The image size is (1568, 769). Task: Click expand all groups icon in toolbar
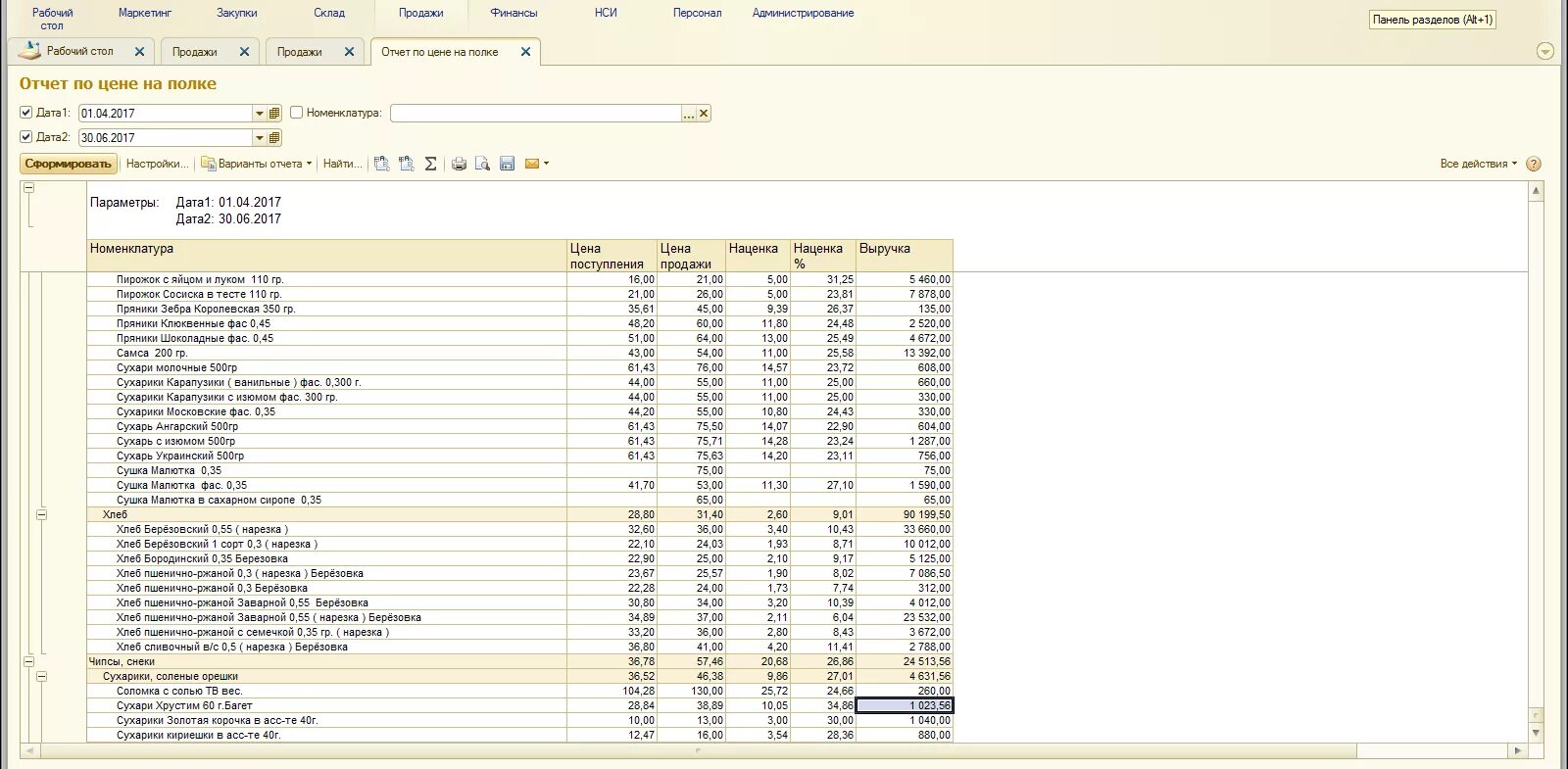coord(382,164)
